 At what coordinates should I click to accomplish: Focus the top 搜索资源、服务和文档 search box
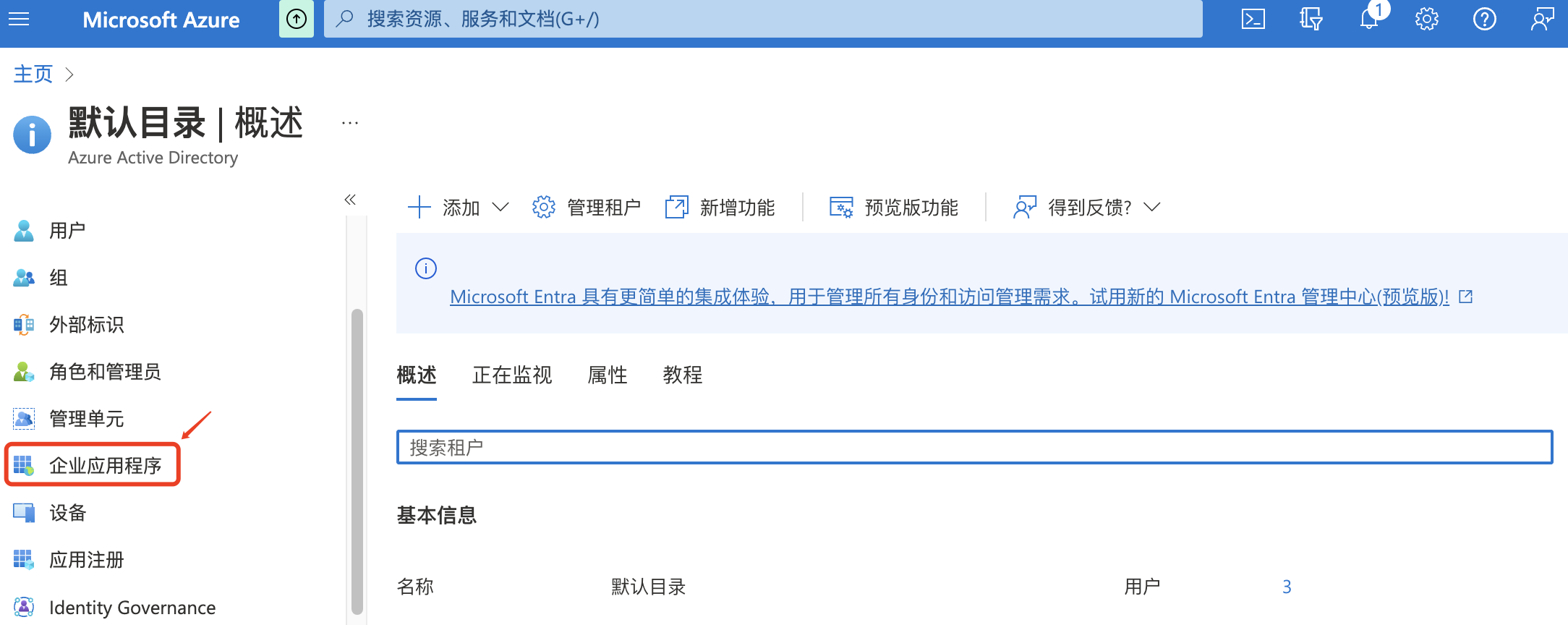(x=763, y=19)
